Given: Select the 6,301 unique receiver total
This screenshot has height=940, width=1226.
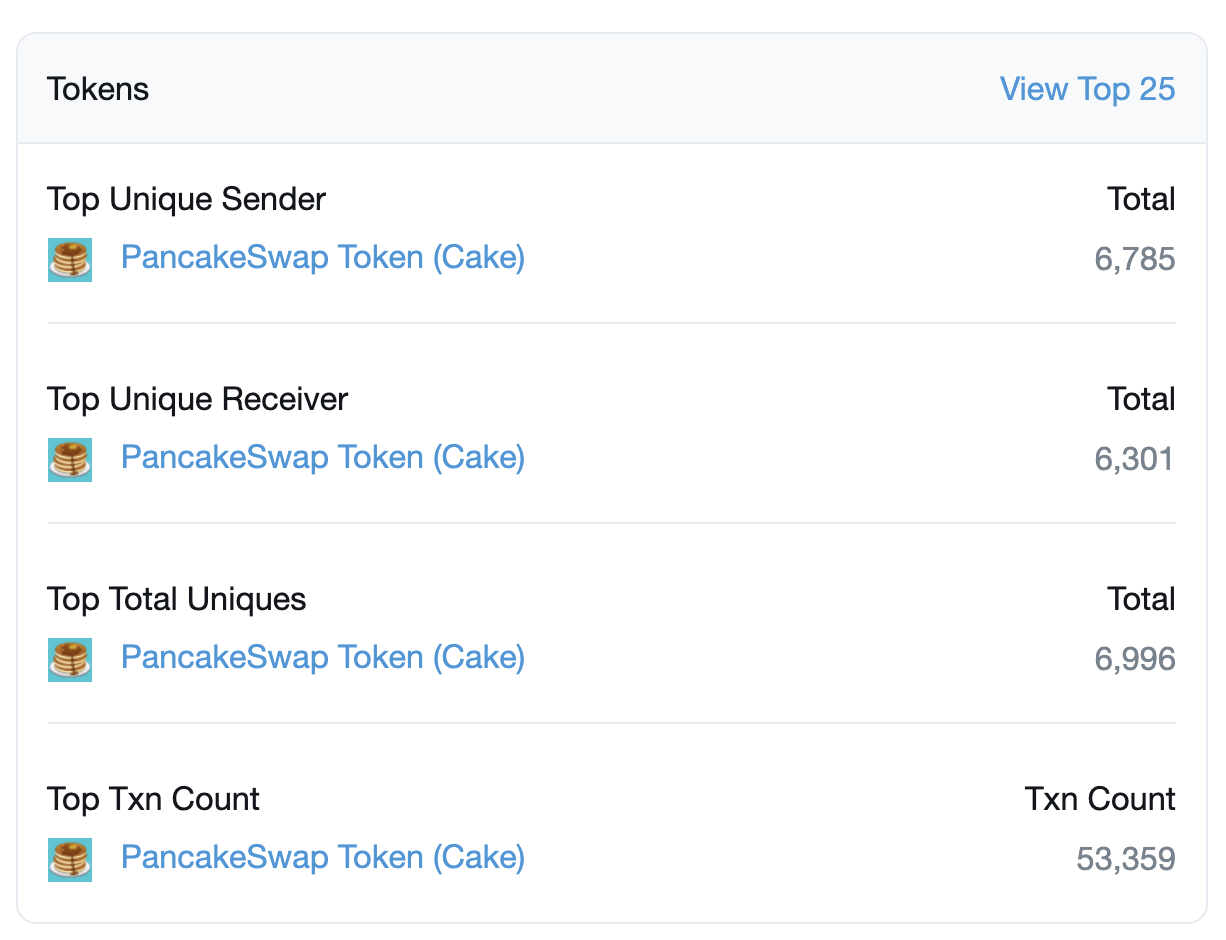Looking at the screenshot, I should click(1135, 460).
